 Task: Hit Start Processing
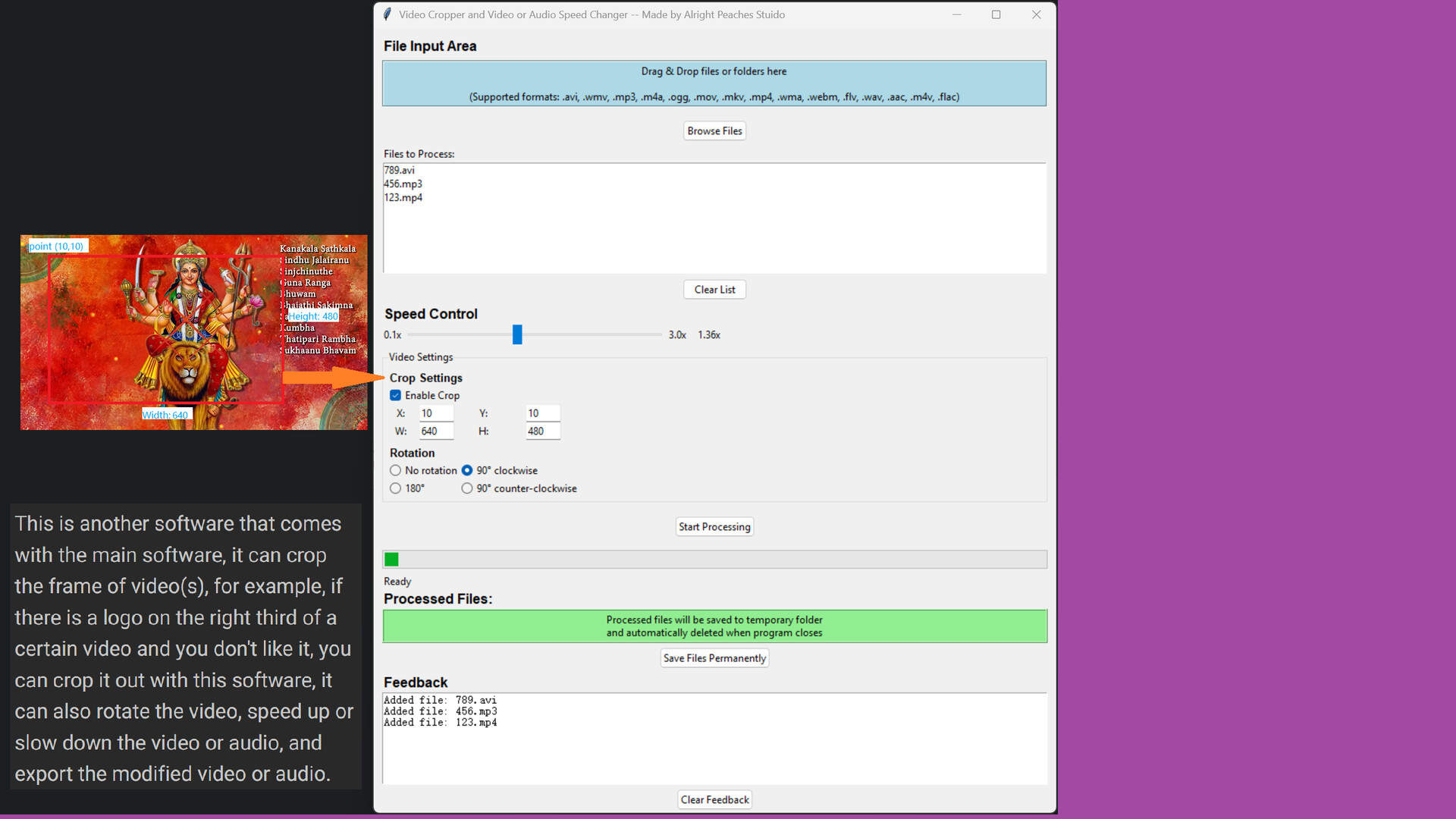714,526
